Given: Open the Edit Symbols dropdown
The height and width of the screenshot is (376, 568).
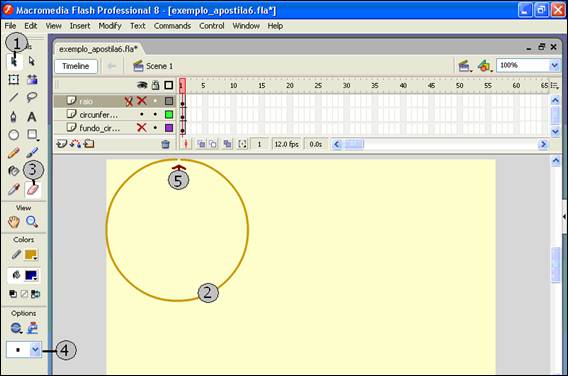Looking at the screenshot, I should pos(485,66).
